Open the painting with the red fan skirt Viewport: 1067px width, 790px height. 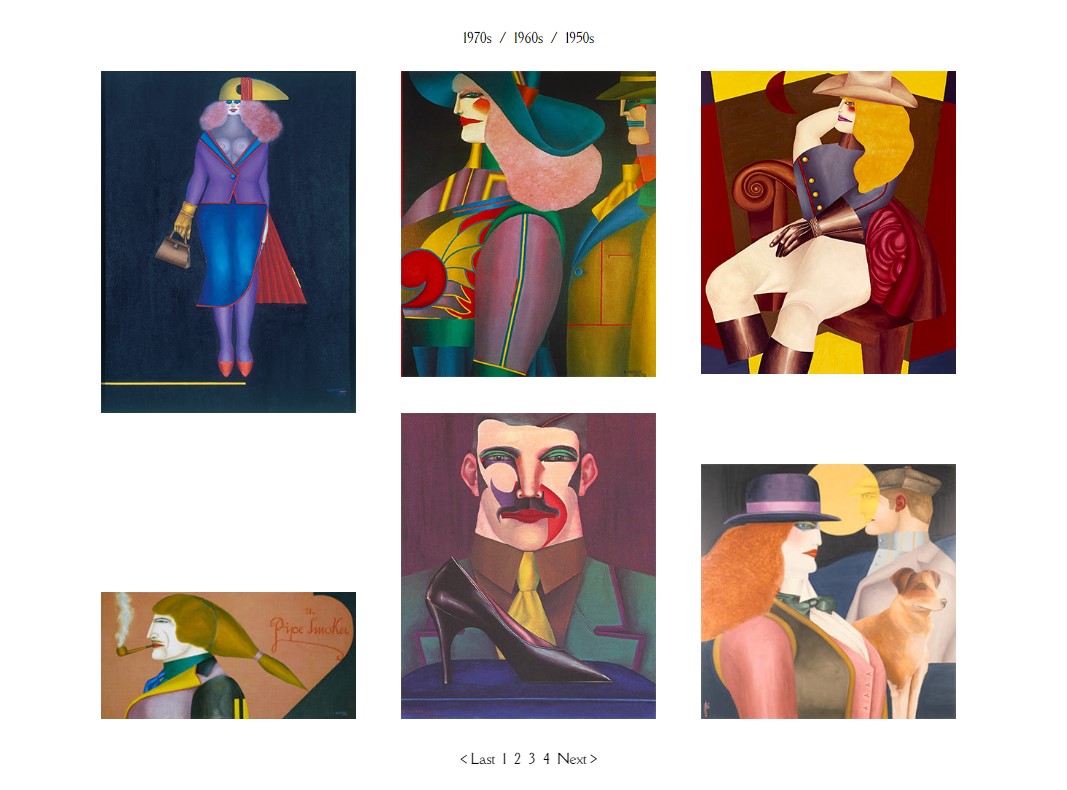coord(228,242)
